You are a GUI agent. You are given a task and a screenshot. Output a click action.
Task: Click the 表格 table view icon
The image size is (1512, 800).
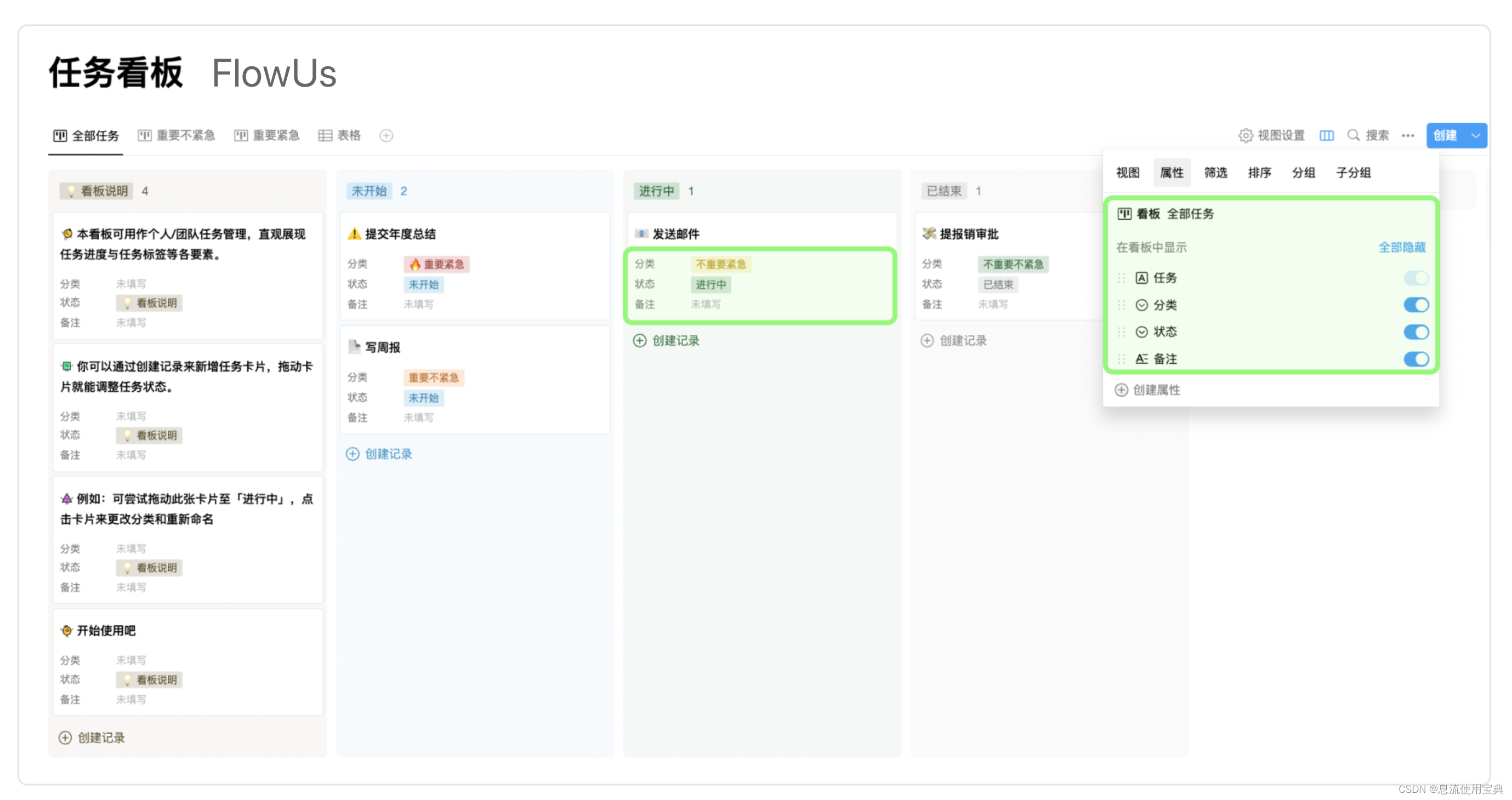coord(325,135)
